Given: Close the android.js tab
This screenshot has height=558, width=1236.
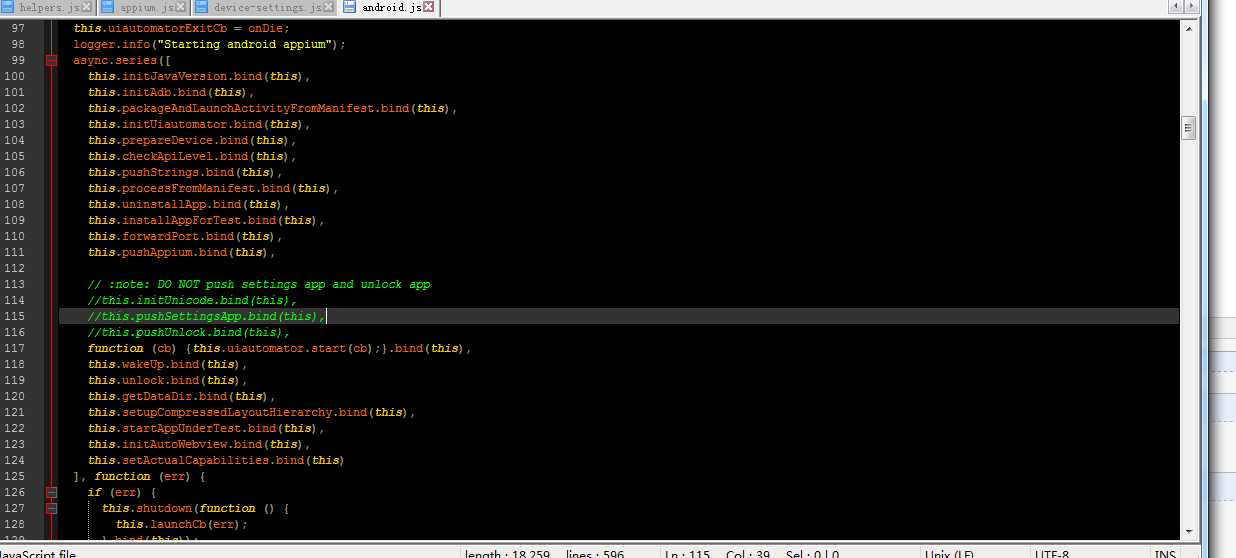Looking at the screenshot, I should tap(429, 7).
